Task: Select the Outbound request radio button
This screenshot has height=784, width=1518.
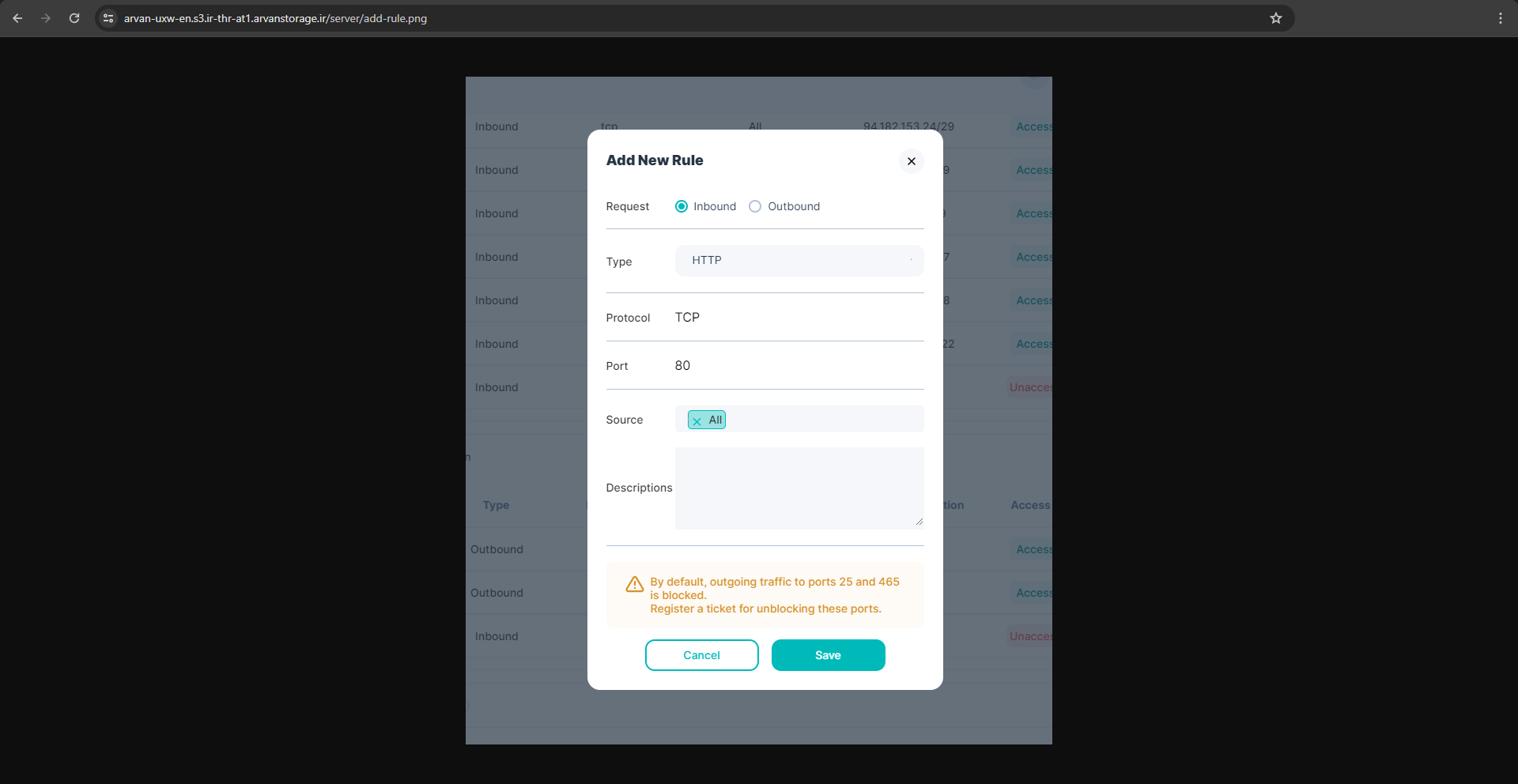Action: coord(755,206)
